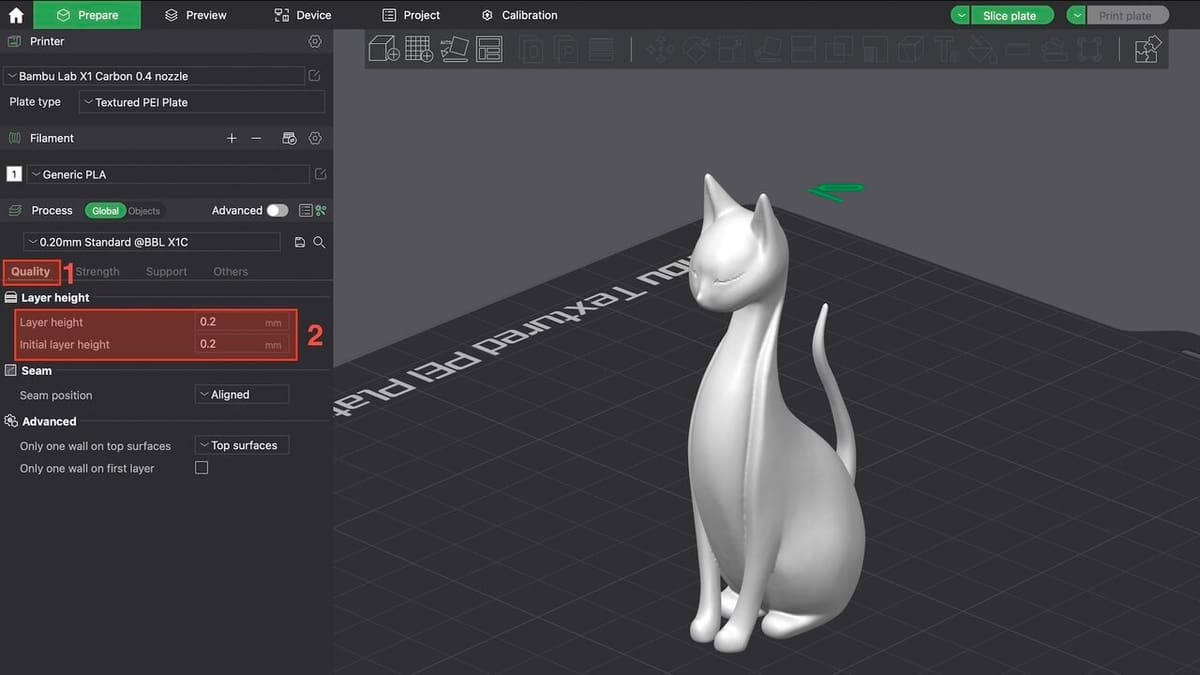Open the Seam position dropdown
This screenshot has width=1200, height=675.
pyautogui.click(x=242, y=395)
